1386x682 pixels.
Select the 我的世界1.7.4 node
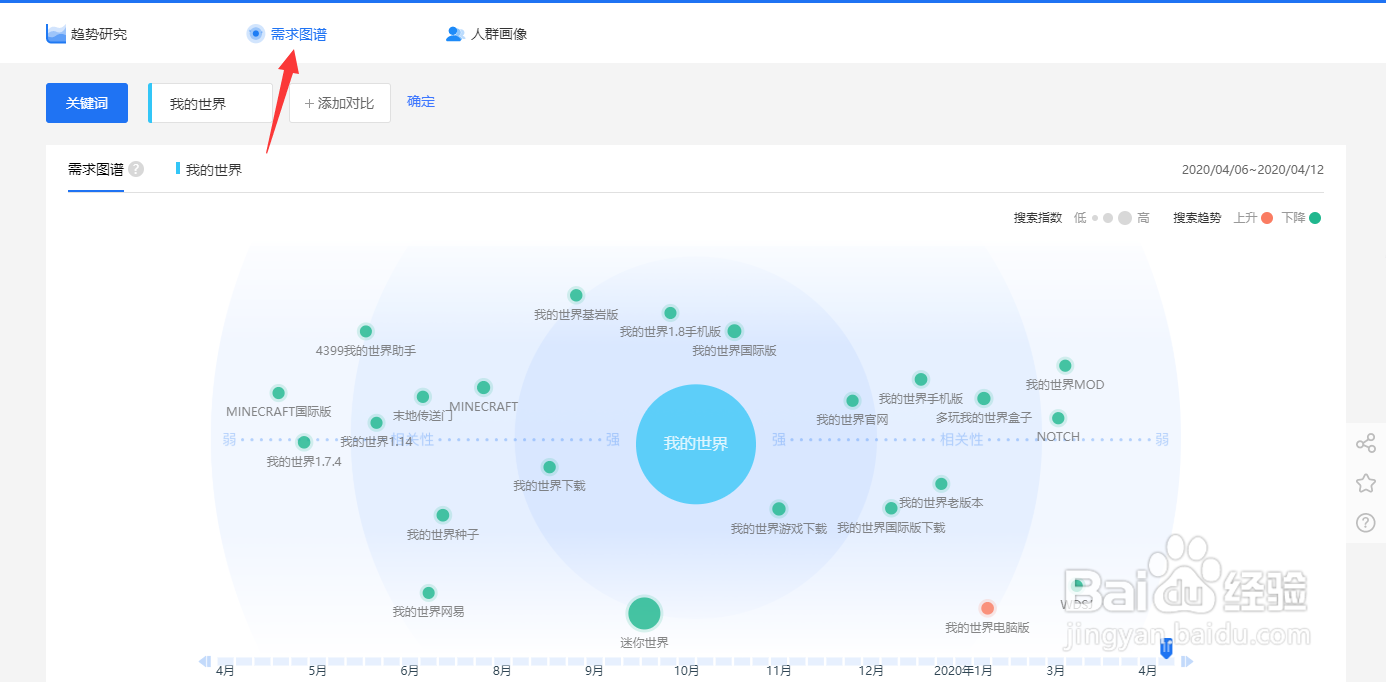(x=304, y=442)
